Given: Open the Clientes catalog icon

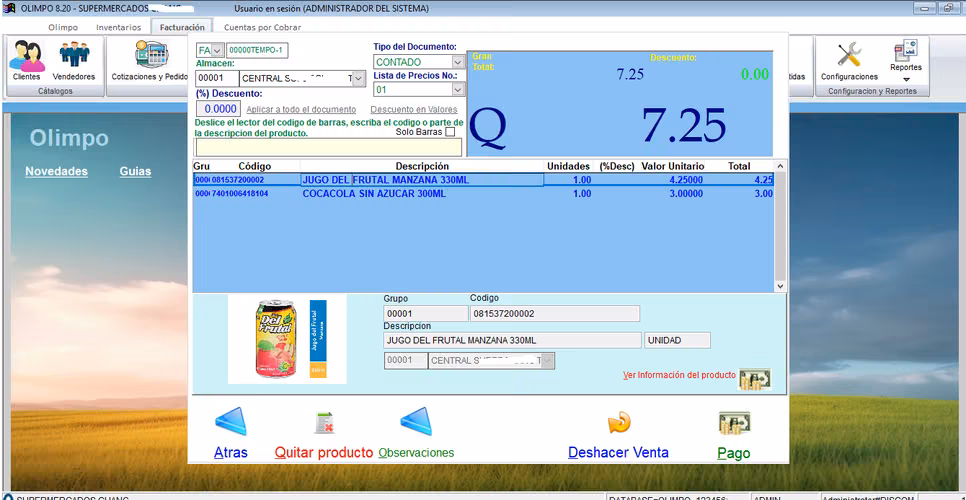Looking at the screenshot, I should click(26, 56).
